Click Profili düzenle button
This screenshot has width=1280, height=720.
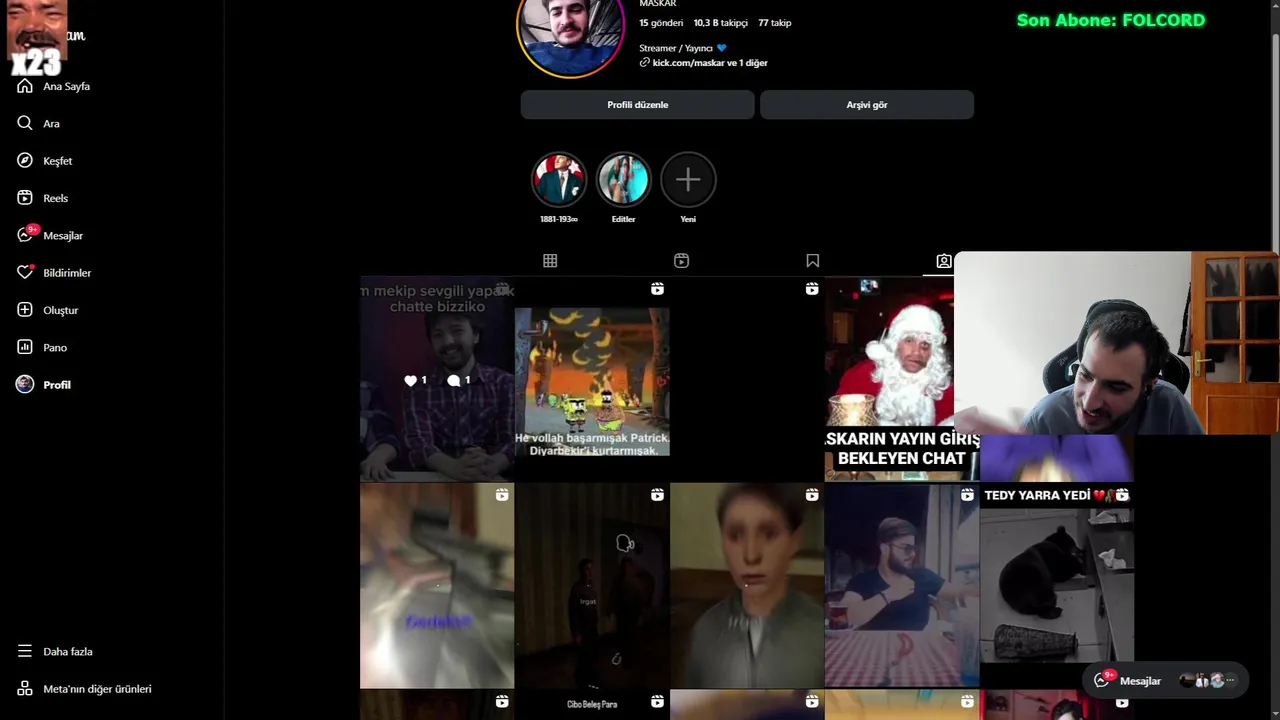637,105
